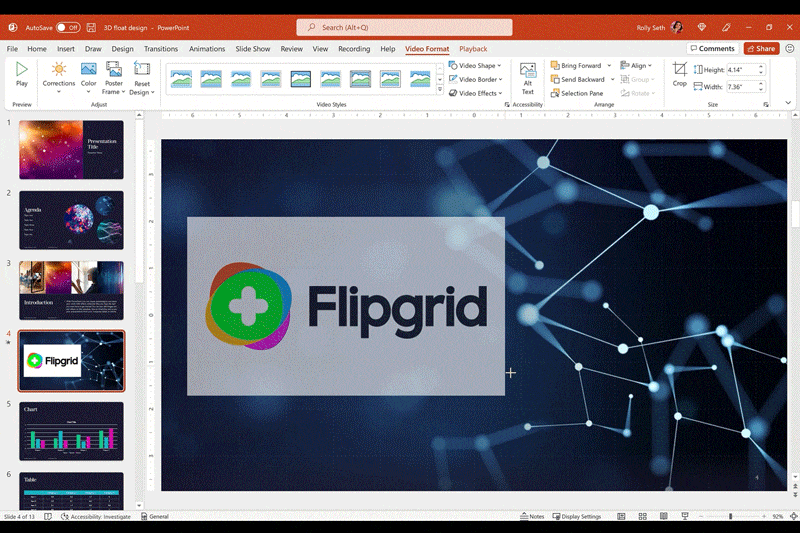Click the feedback smiley icon
Screen dimensions: 800x533
pyautogui.click(x=789, y=48)
